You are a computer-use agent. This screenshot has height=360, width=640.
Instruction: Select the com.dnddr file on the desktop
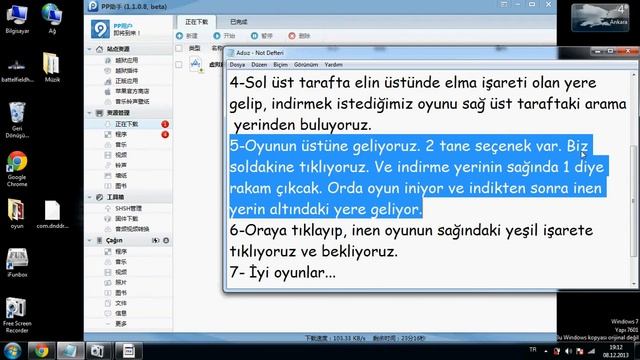click(x=52, y=213)
